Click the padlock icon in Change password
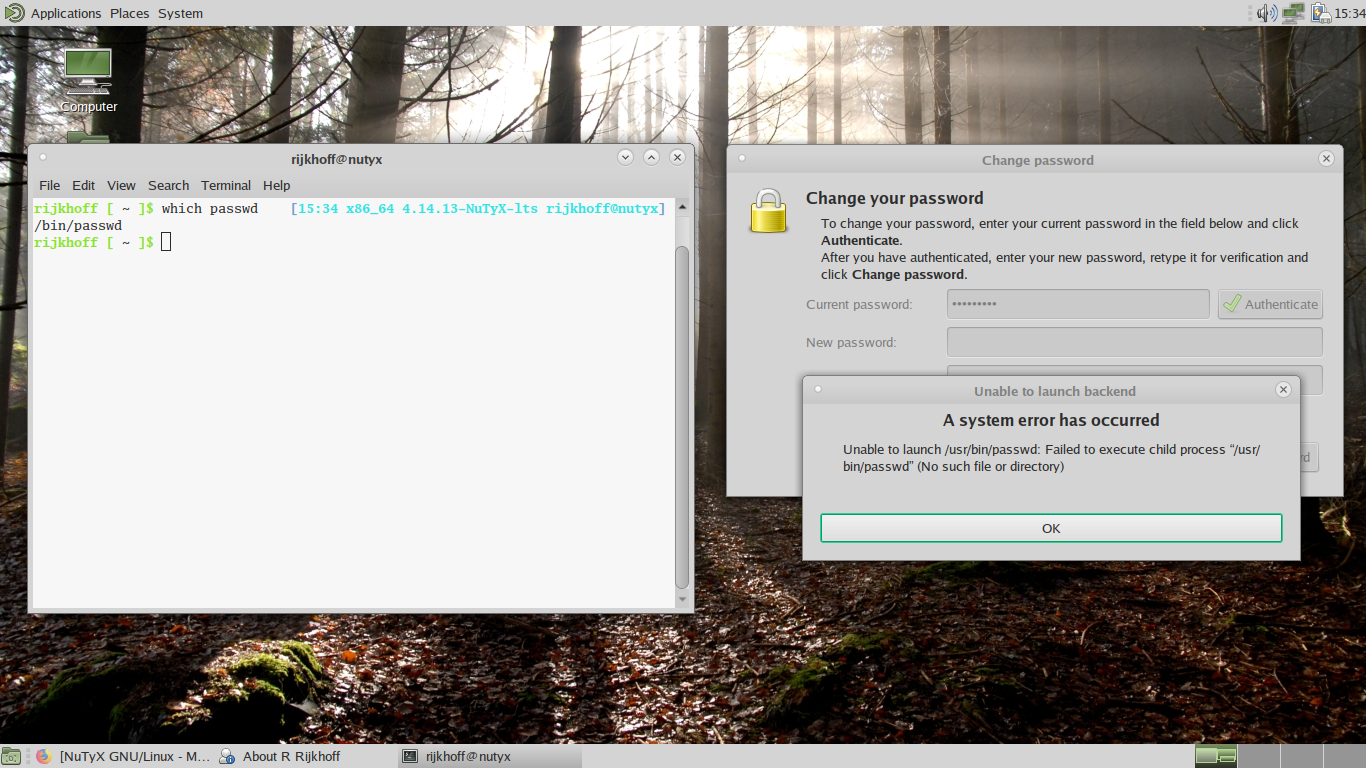This screenshot has width=1366, height=768. (x=769, y=211)
